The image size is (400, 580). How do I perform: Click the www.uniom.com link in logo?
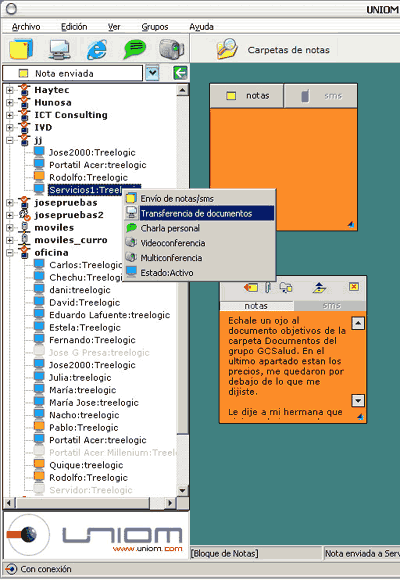pos(148,549)
